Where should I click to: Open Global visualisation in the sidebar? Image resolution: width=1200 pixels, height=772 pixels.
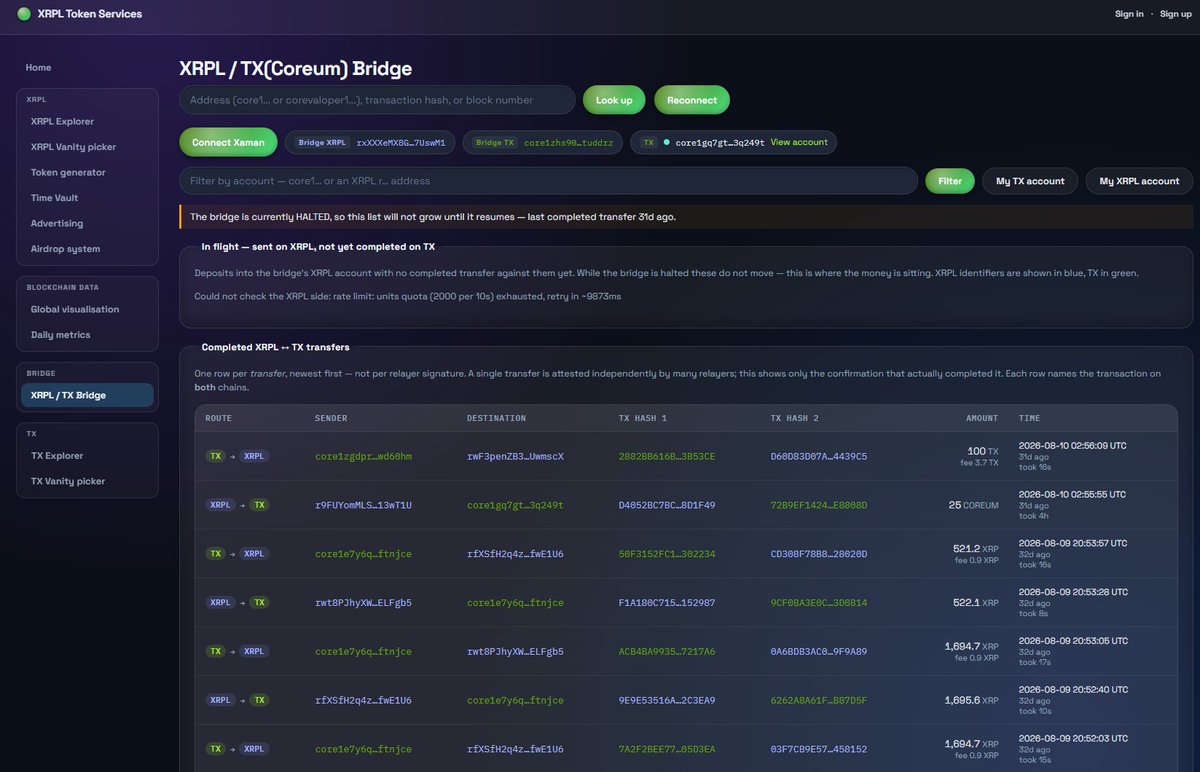point(75,310)
